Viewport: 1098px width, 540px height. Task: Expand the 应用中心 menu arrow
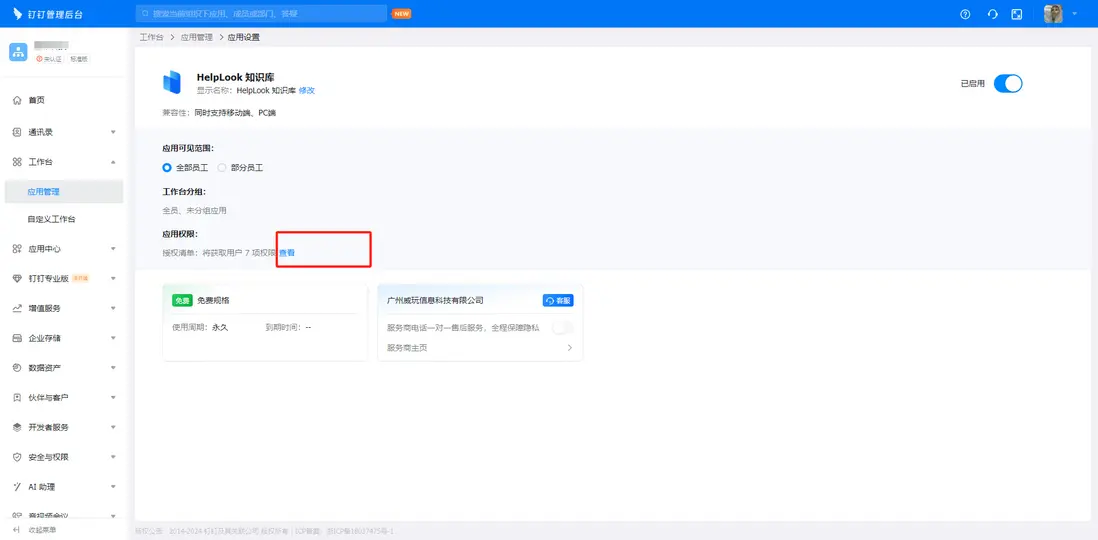point(113,249)
